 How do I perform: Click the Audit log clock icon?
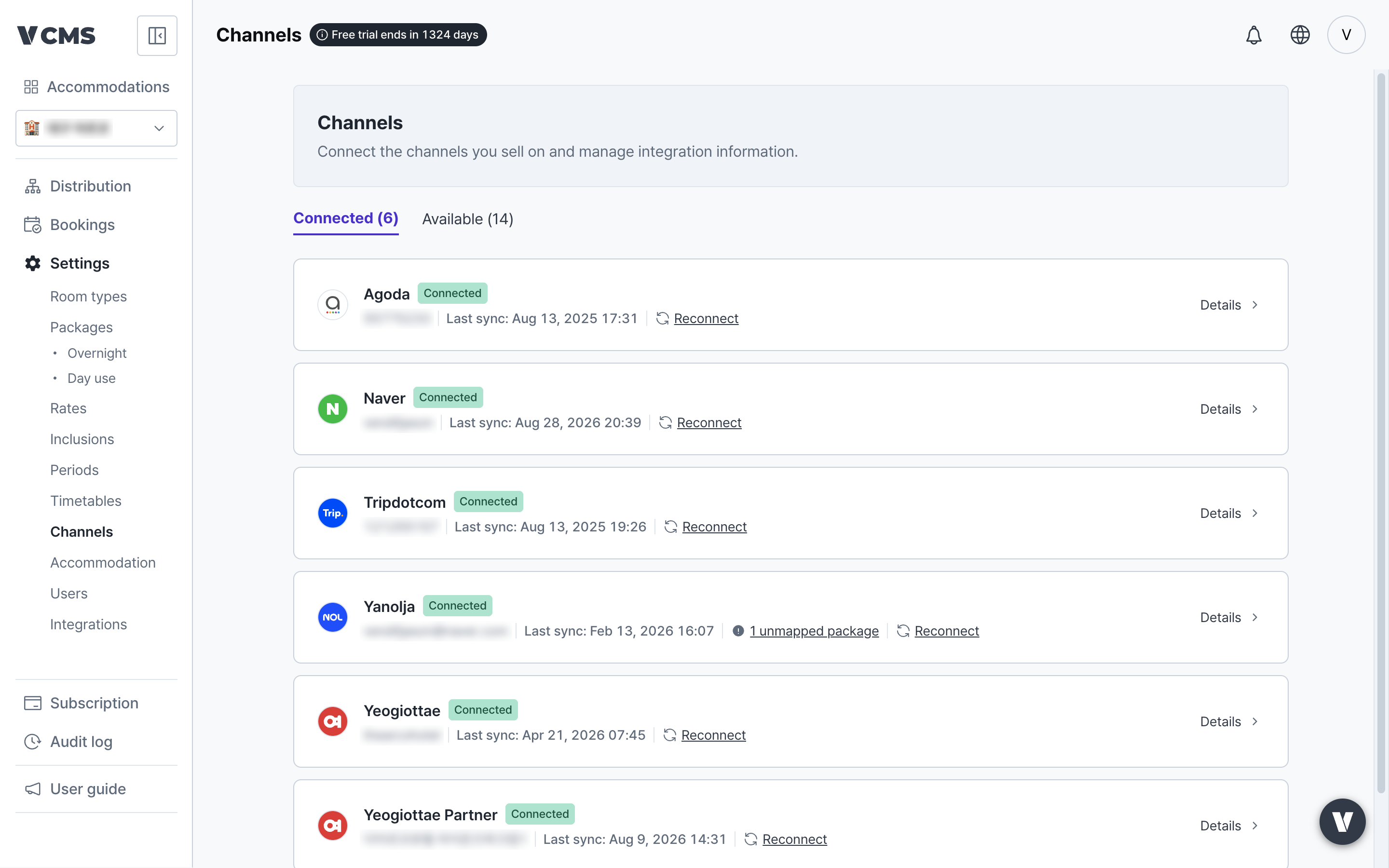coord(33,742)
